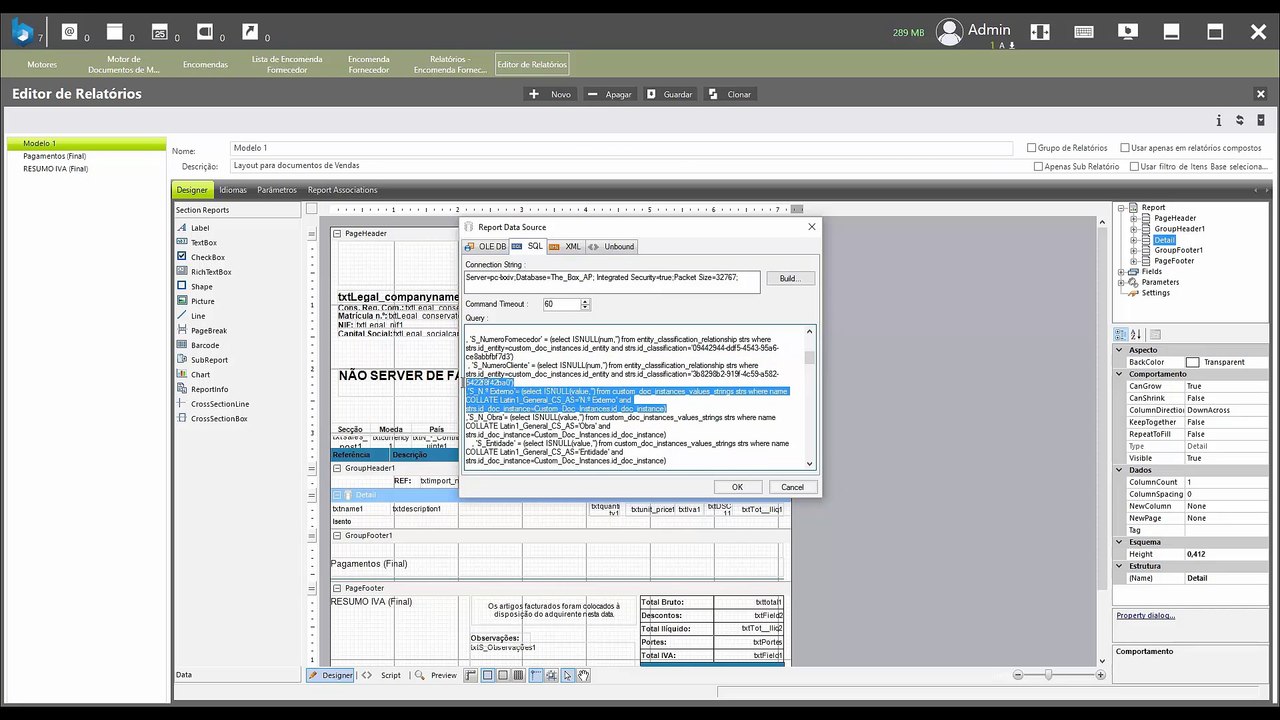The image size is (1280, 720).
Task: Click the info icon in editor header
Action: click(1218, 120)
